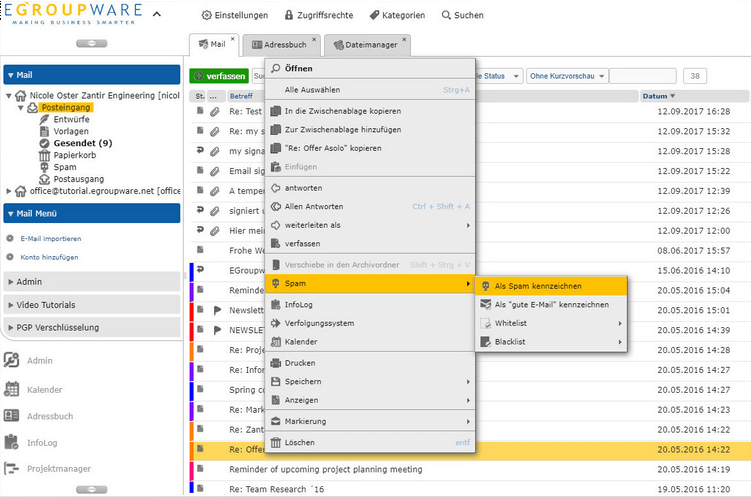Open the Gesendet (9) folder
The image size is (751, 497).
point(82,143)
